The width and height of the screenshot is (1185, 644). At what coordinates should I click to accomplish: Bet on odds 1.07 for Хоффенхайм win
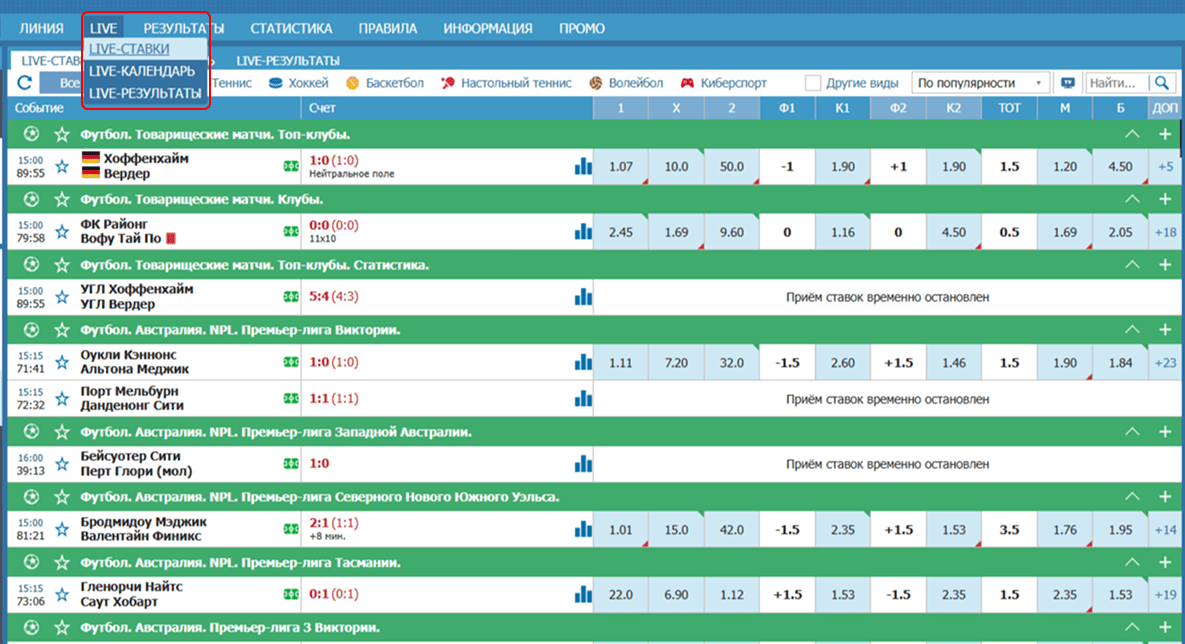click(620, 166)
